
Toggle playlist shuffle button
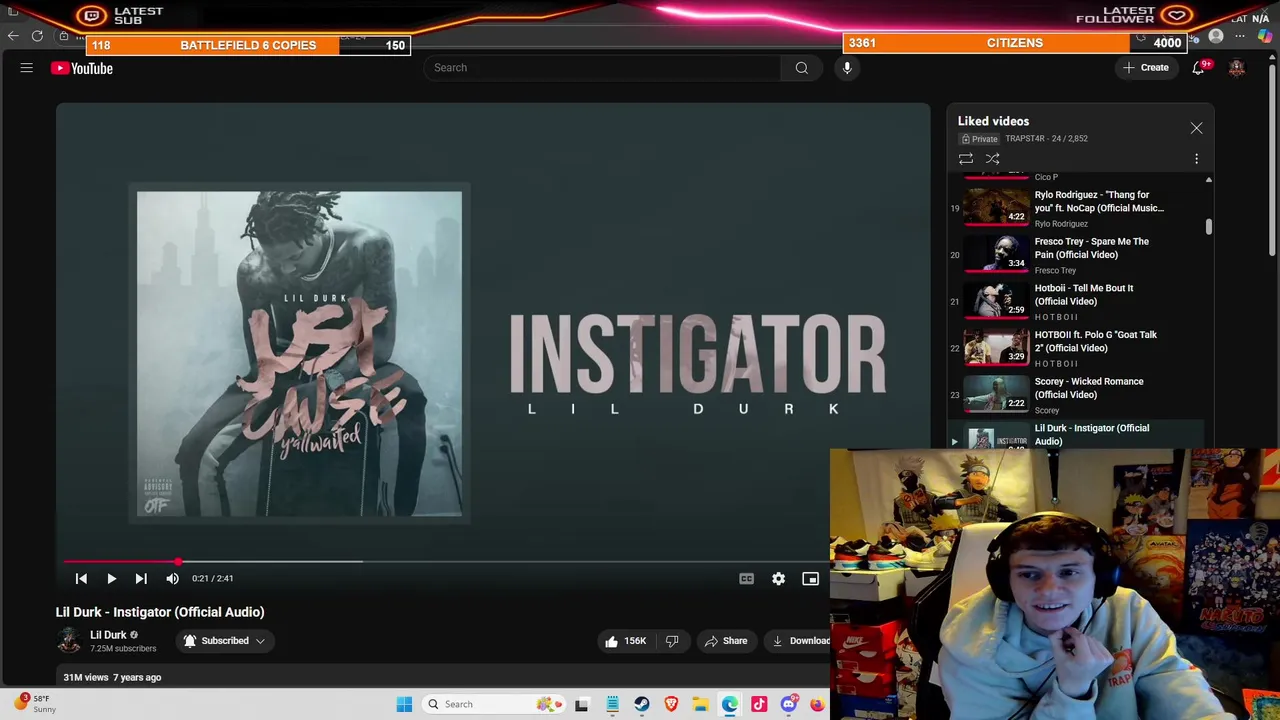(x=993, y=159)
